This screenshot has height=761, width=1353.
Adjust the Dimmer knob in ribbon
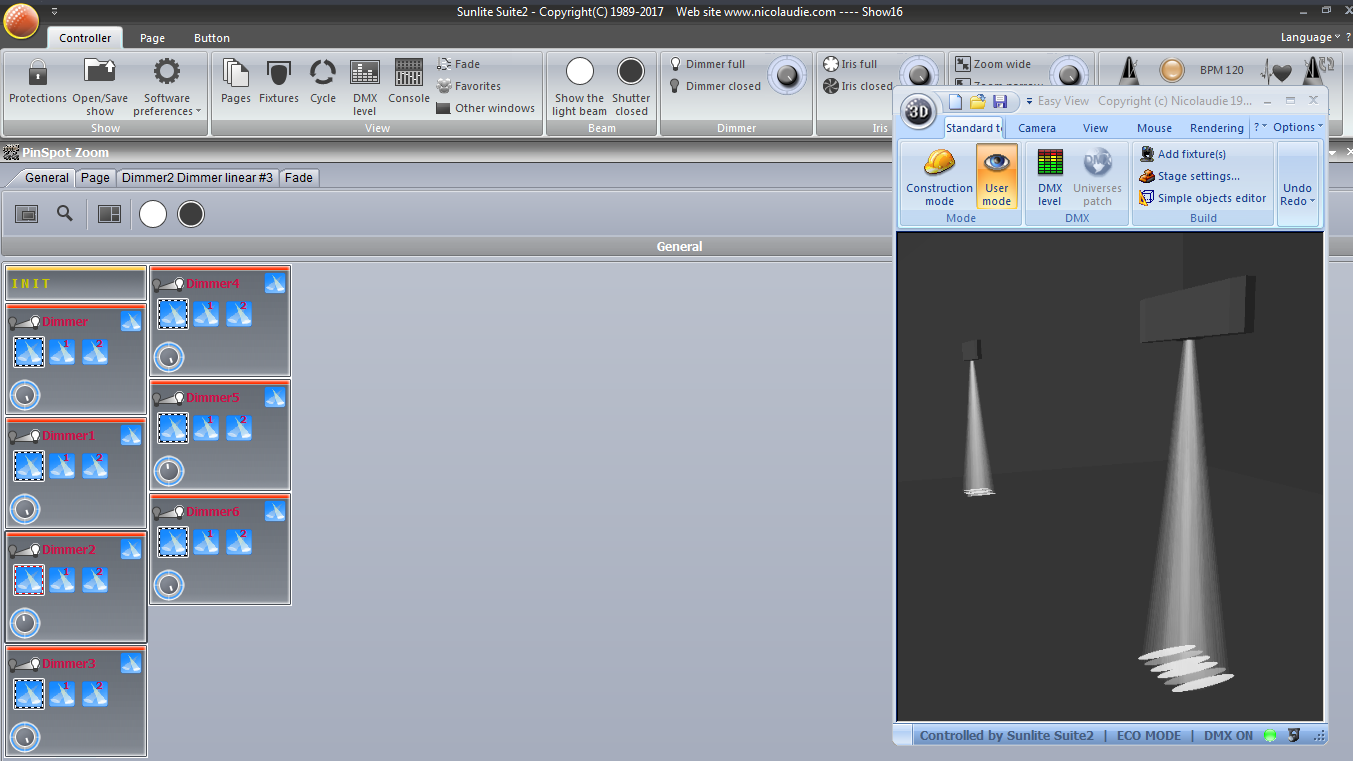(x=788, y=75)
